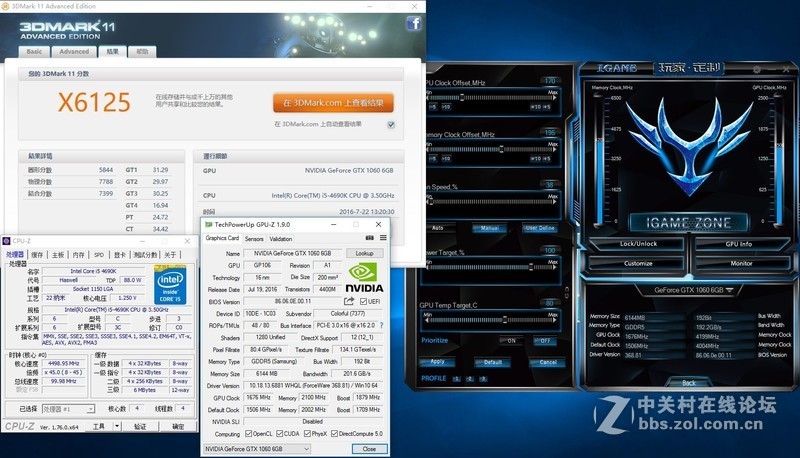Click Apply in iGame panel

(x=437, y=362)
